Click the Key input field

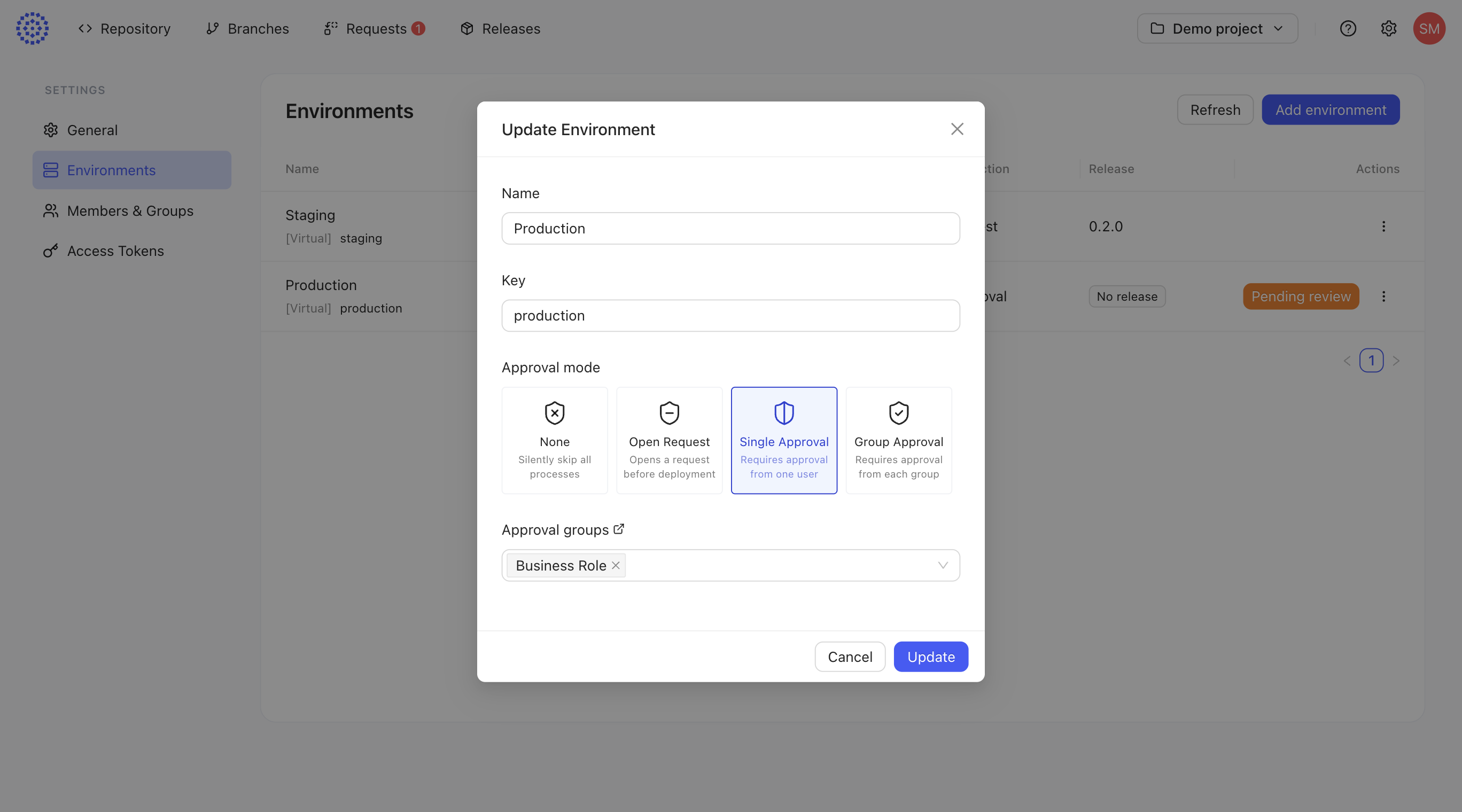point(730,316)
